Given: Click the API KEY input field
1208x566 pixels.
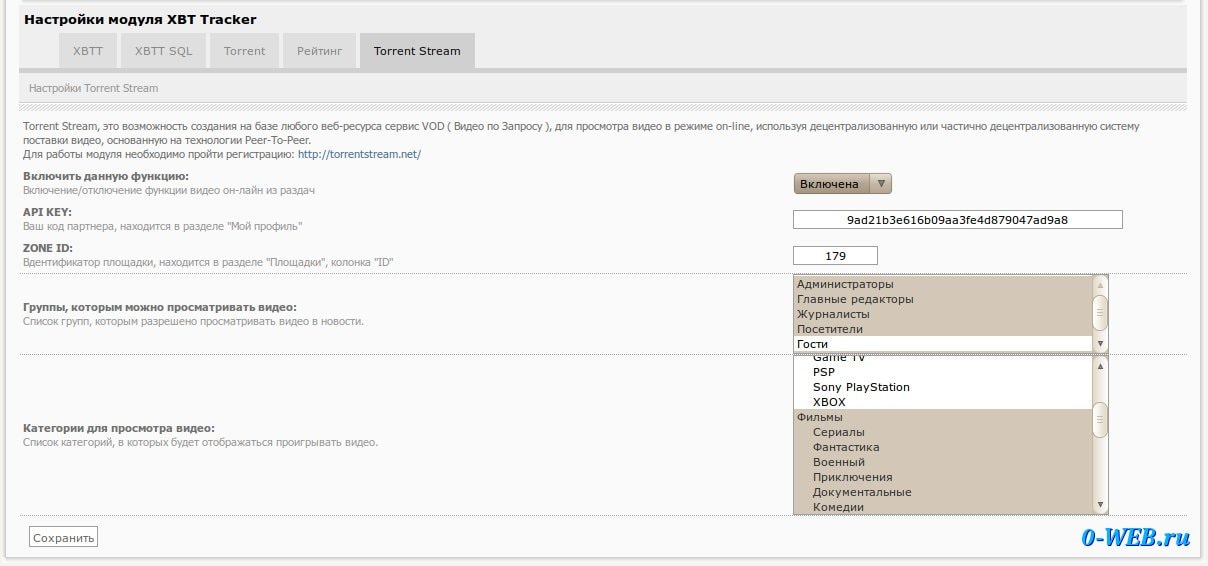Looking at the screenshot, I should click(957, 219).
